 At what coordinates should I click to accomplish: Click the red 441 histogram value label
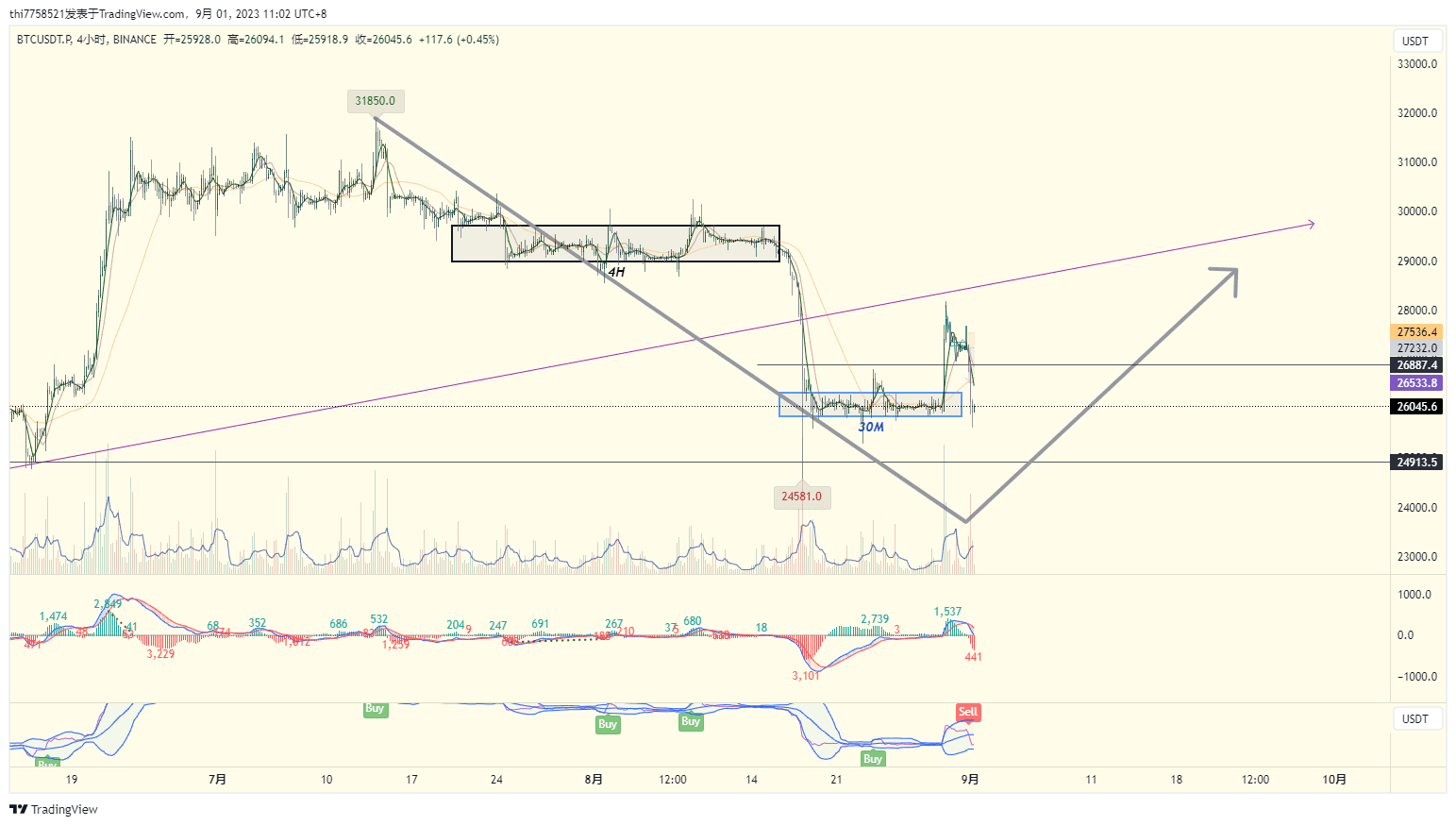click(973, 657)
